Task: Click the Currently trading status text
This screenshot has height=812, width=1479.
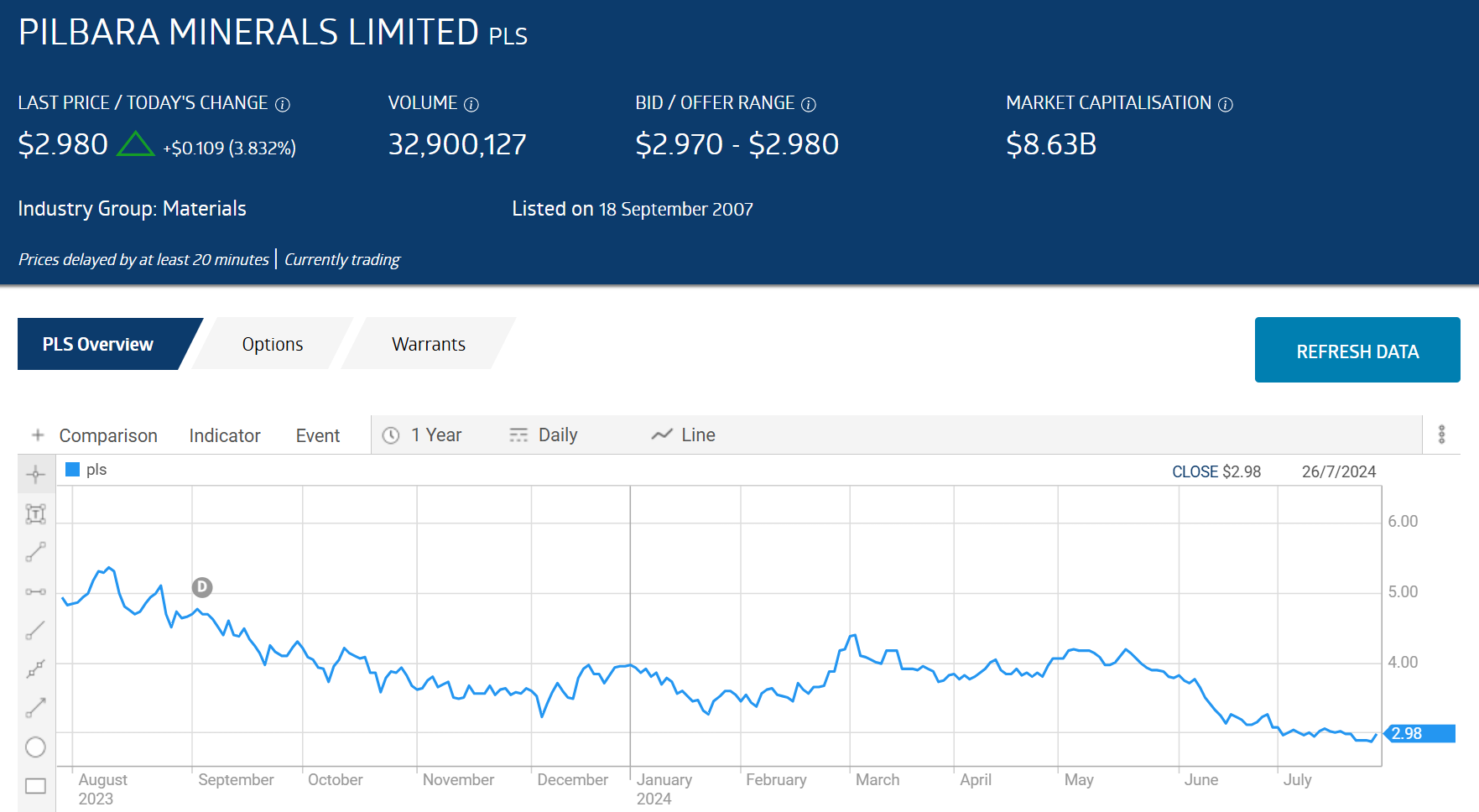Action: (x=342, y=259)
